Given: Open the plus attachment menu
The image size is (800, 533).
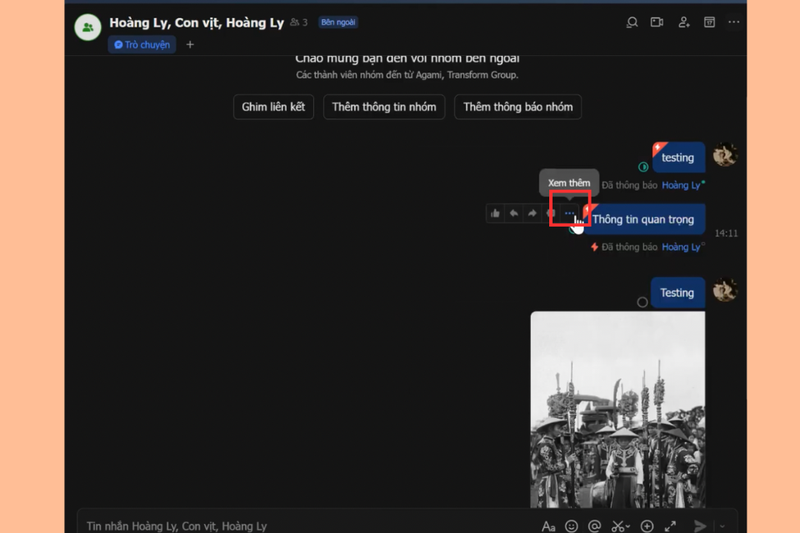Looking at the screenshot, I should [647, 526].
